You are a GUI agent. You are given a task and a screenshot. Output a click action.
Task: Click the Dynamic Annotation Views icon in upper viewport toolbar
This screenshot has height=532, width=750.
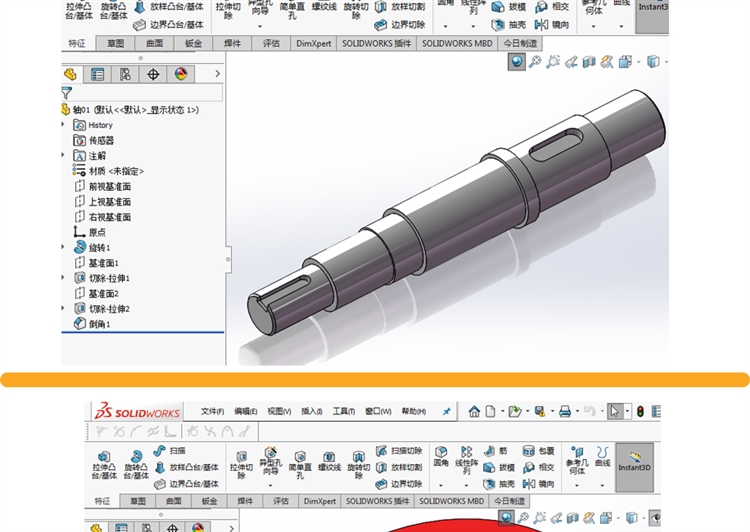[607, 62]
